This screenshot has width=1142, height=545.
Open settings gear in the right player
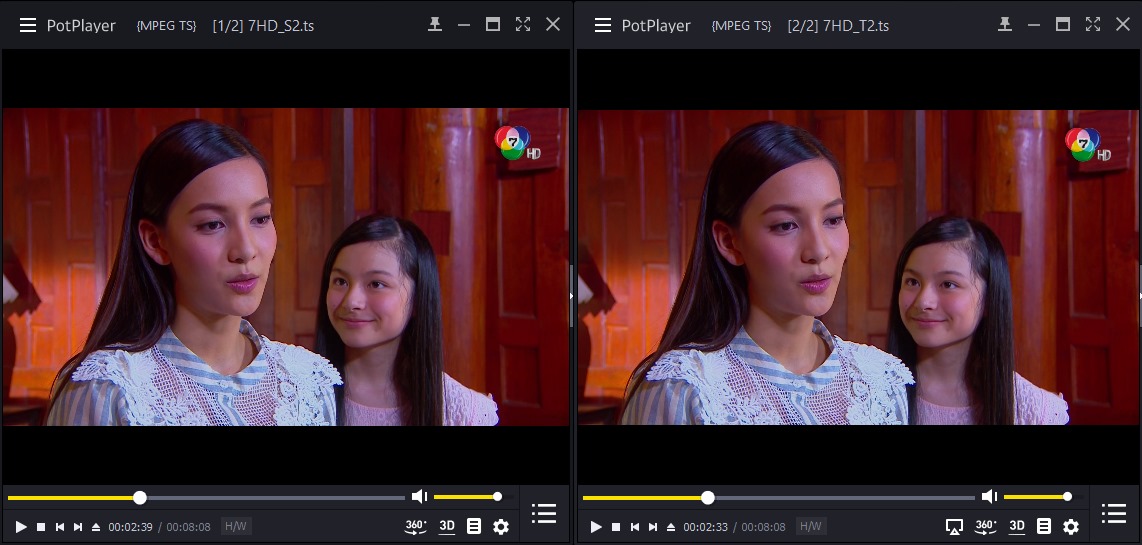tap(1071, 526)
